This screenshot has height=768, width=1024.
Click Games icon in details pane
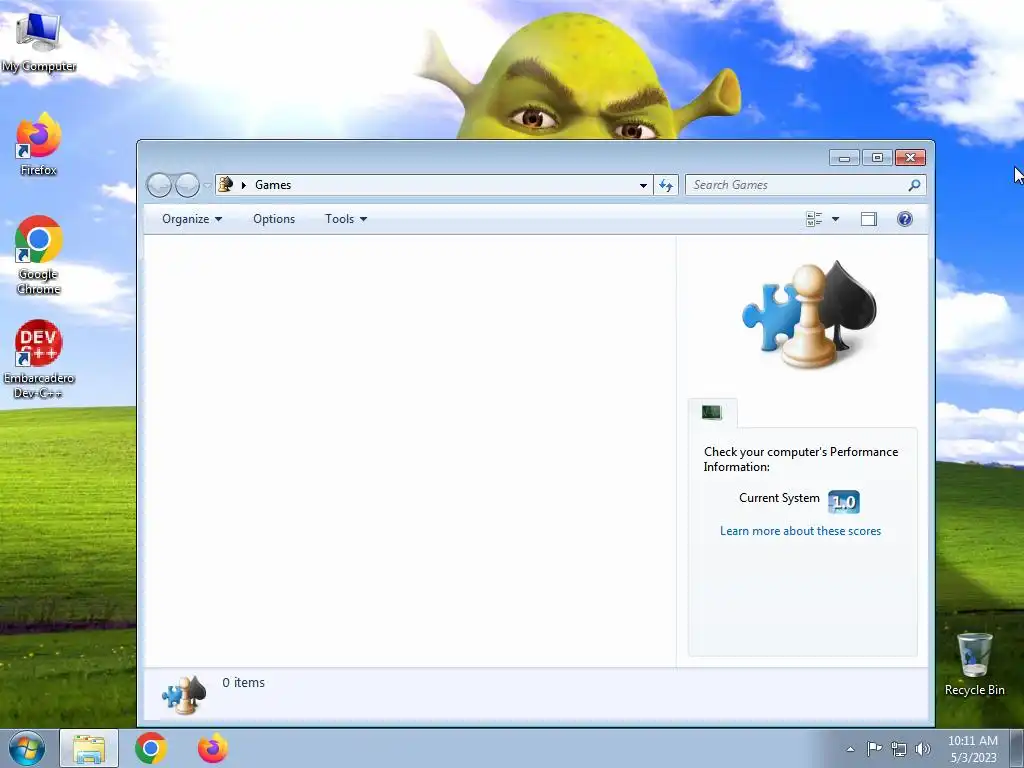tap(184, 694)
